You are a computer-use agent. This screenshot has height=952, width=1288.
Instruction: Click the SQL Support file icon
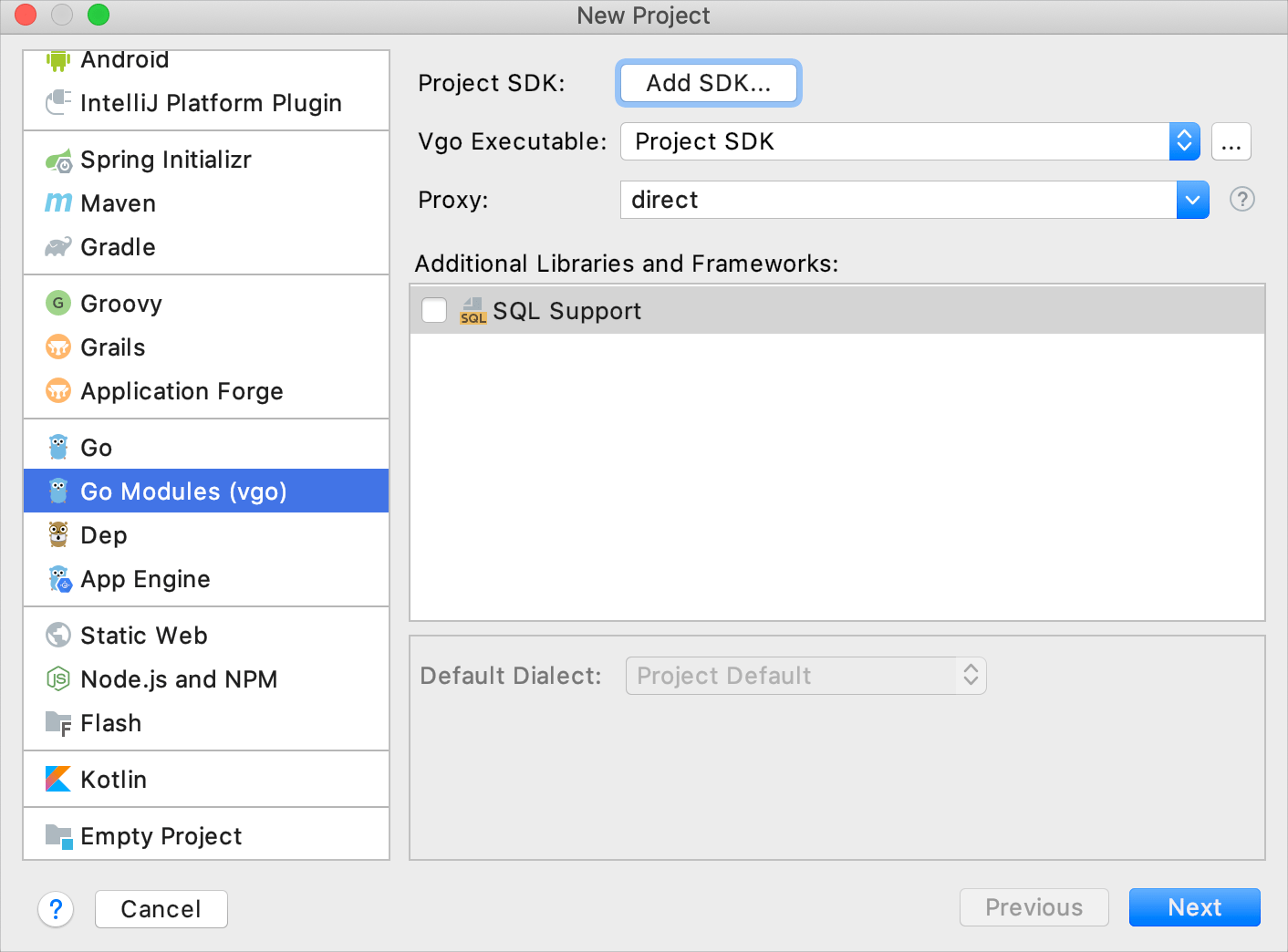tap(473, 311)
